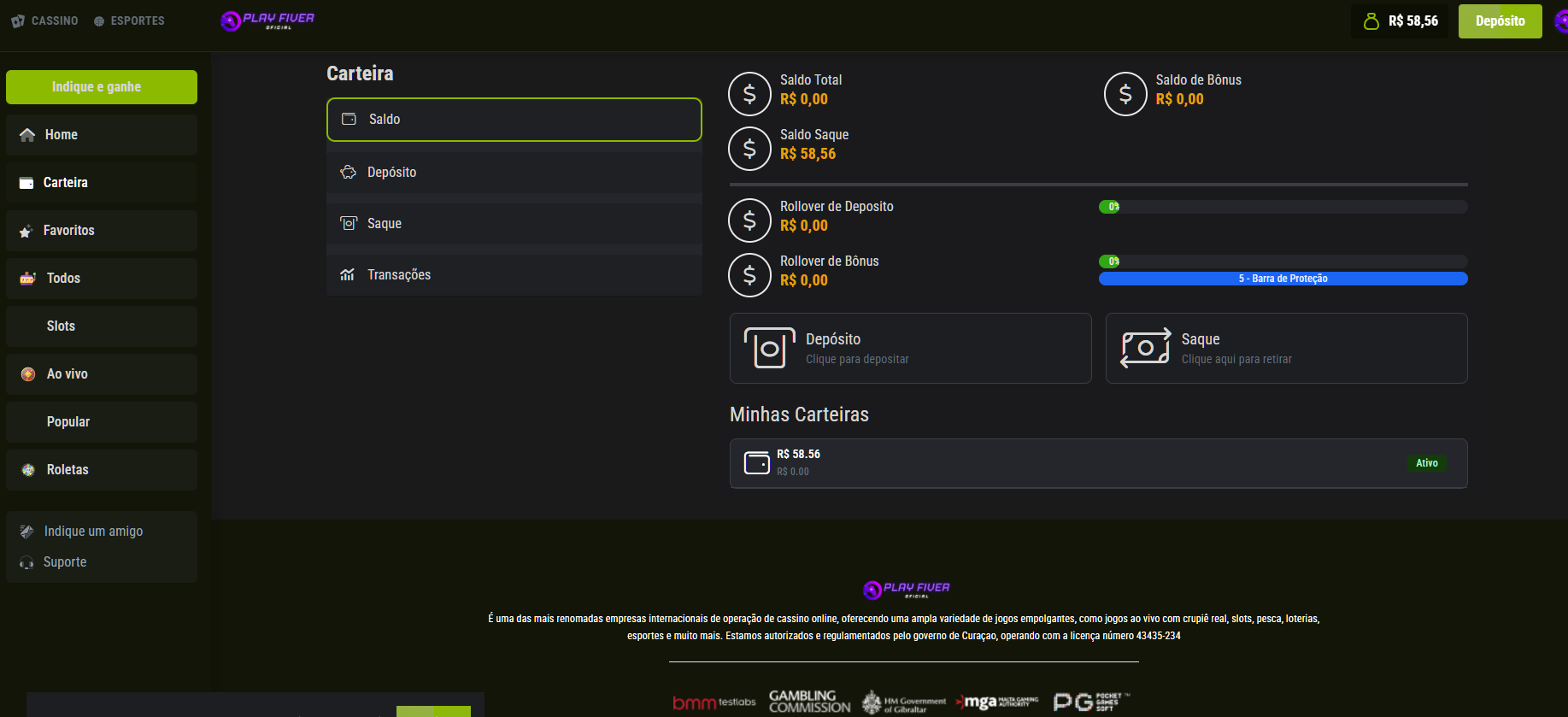The height and width of the screenshot is (717, 1568).
Task: Click the wallet icon in Minhas Carteiras
Action: pyautogui.click(x=756, y=463)
